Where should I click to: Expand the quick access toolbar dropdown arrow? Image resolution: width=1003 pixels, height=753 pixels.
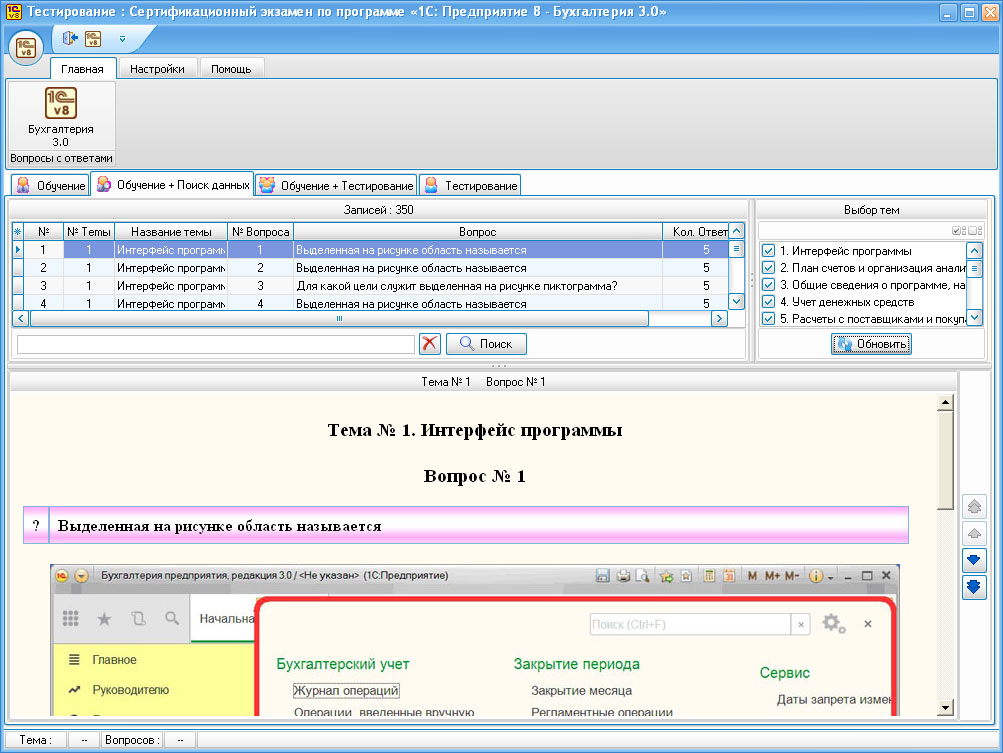pyautogui.click(x=122, y=39)
